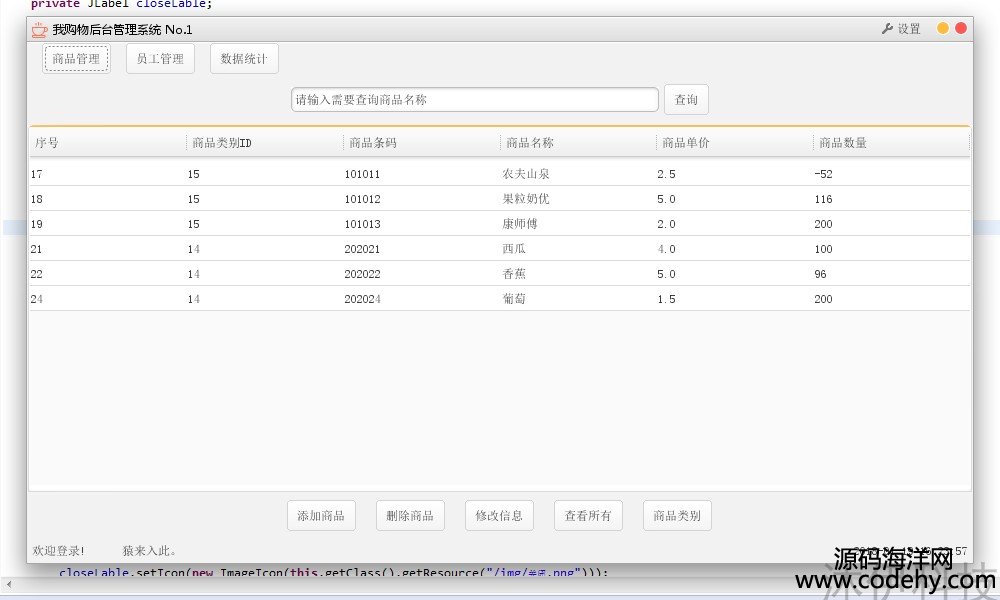The image size is (1000, 600).
Task: Click barcode cell 202022
Action: [x=362, y=274]
